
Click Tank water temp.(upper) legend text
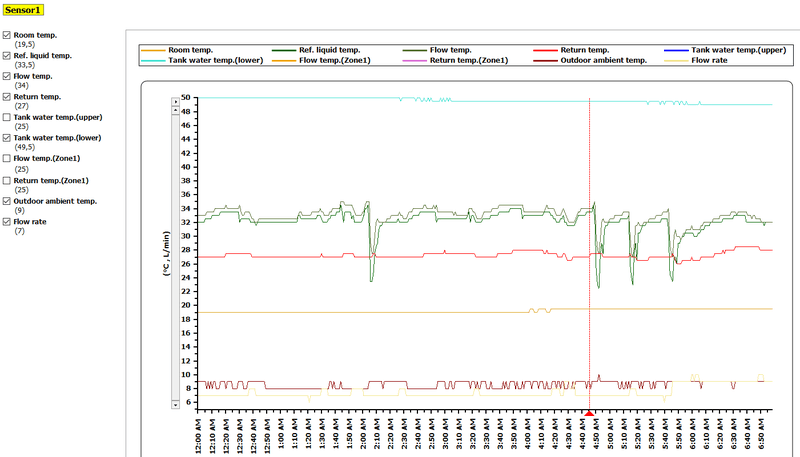(x=739, y=50)
